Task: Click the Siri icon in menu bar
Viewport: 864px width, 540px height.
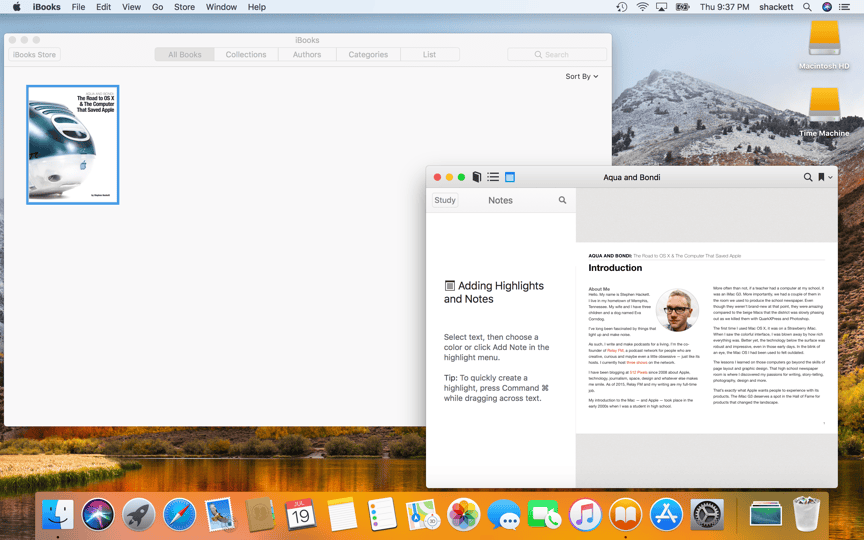Action: [x=827, y=7]
